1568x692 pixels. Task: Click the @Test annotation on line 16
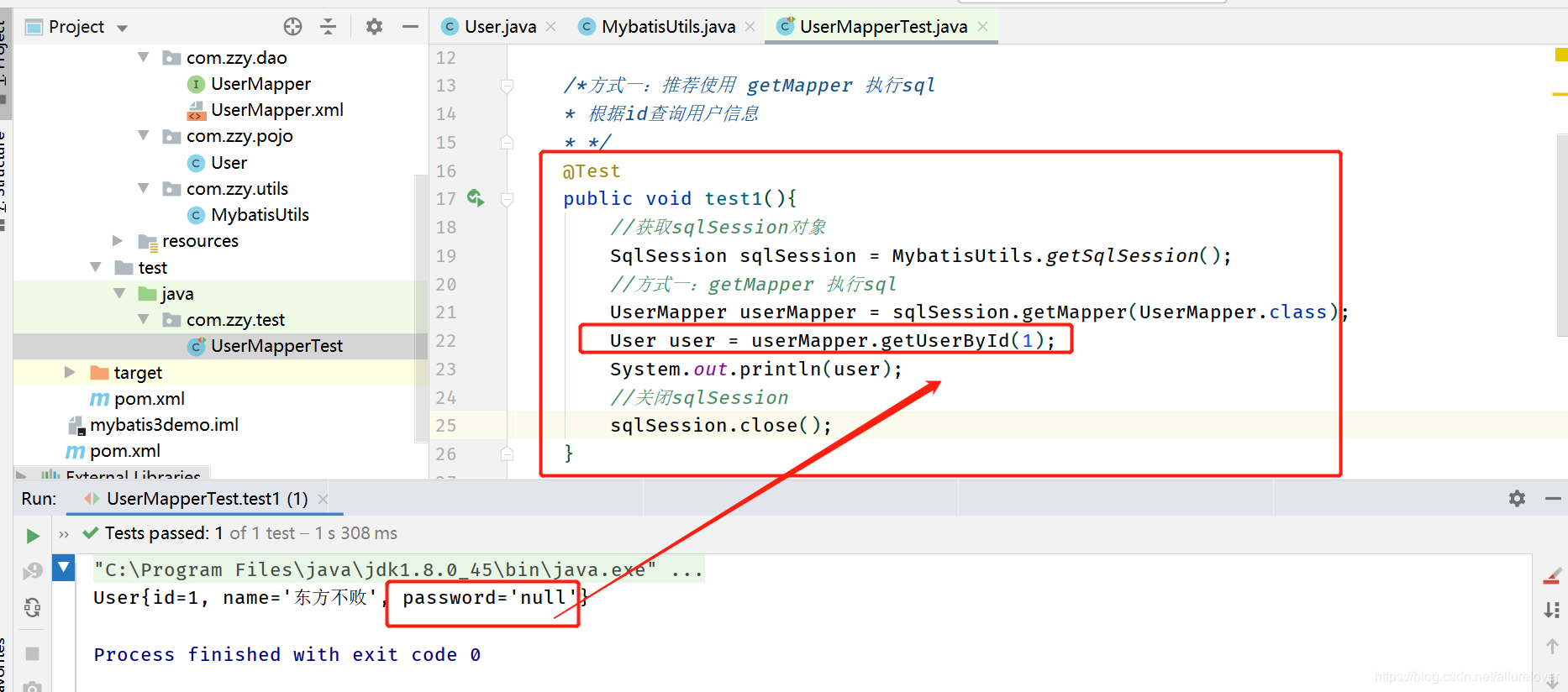click(x=592, y=171)
